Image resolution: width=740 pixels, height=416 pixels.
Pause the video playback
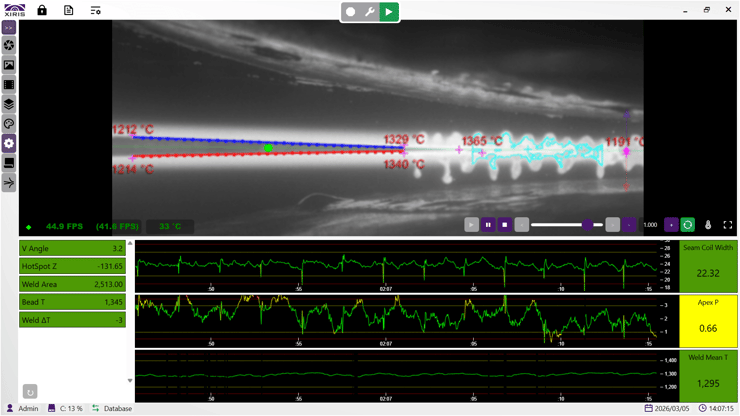tap(488, 225)
